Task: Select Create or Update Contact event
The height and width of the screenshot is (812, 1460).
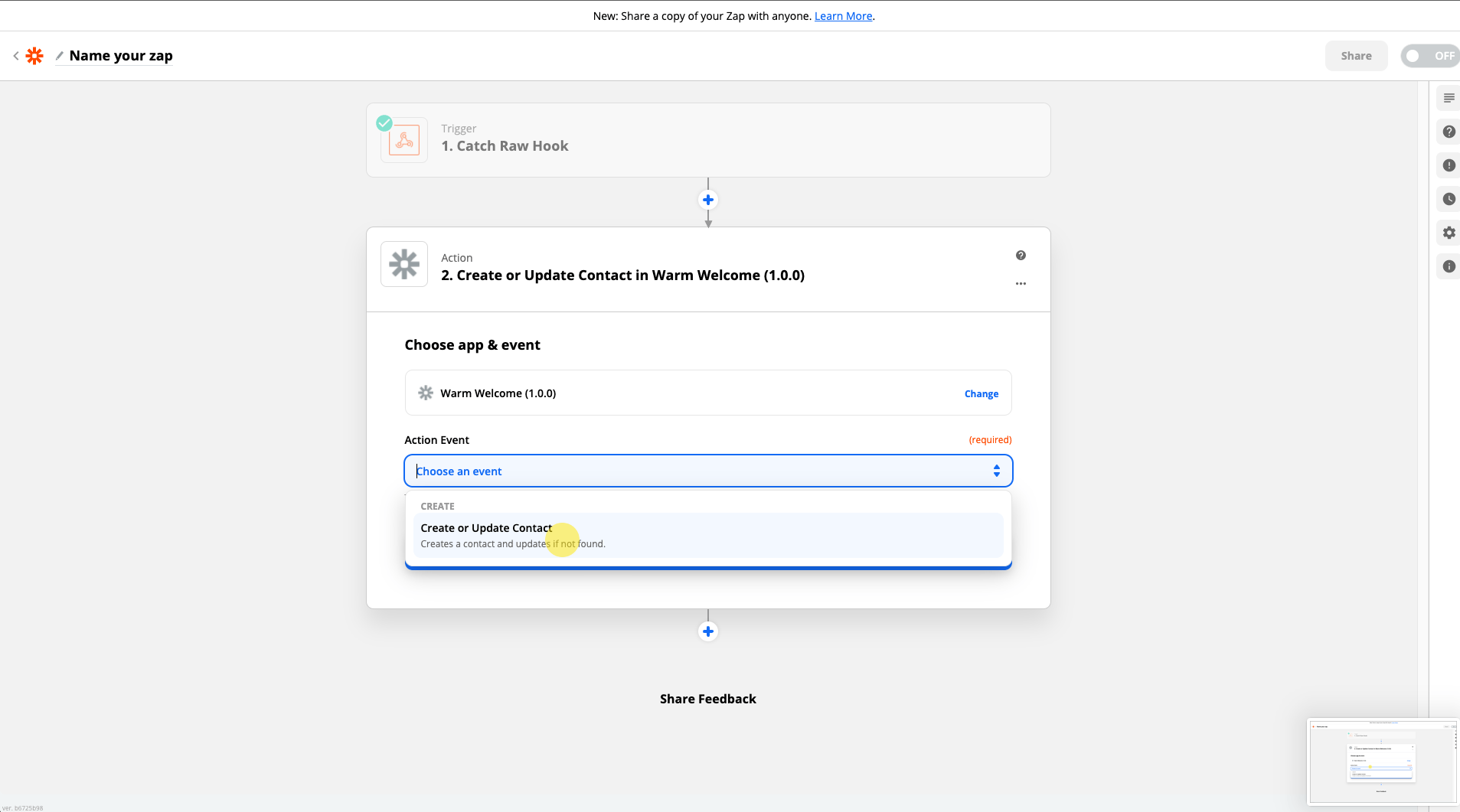Action: click(708, 535)
